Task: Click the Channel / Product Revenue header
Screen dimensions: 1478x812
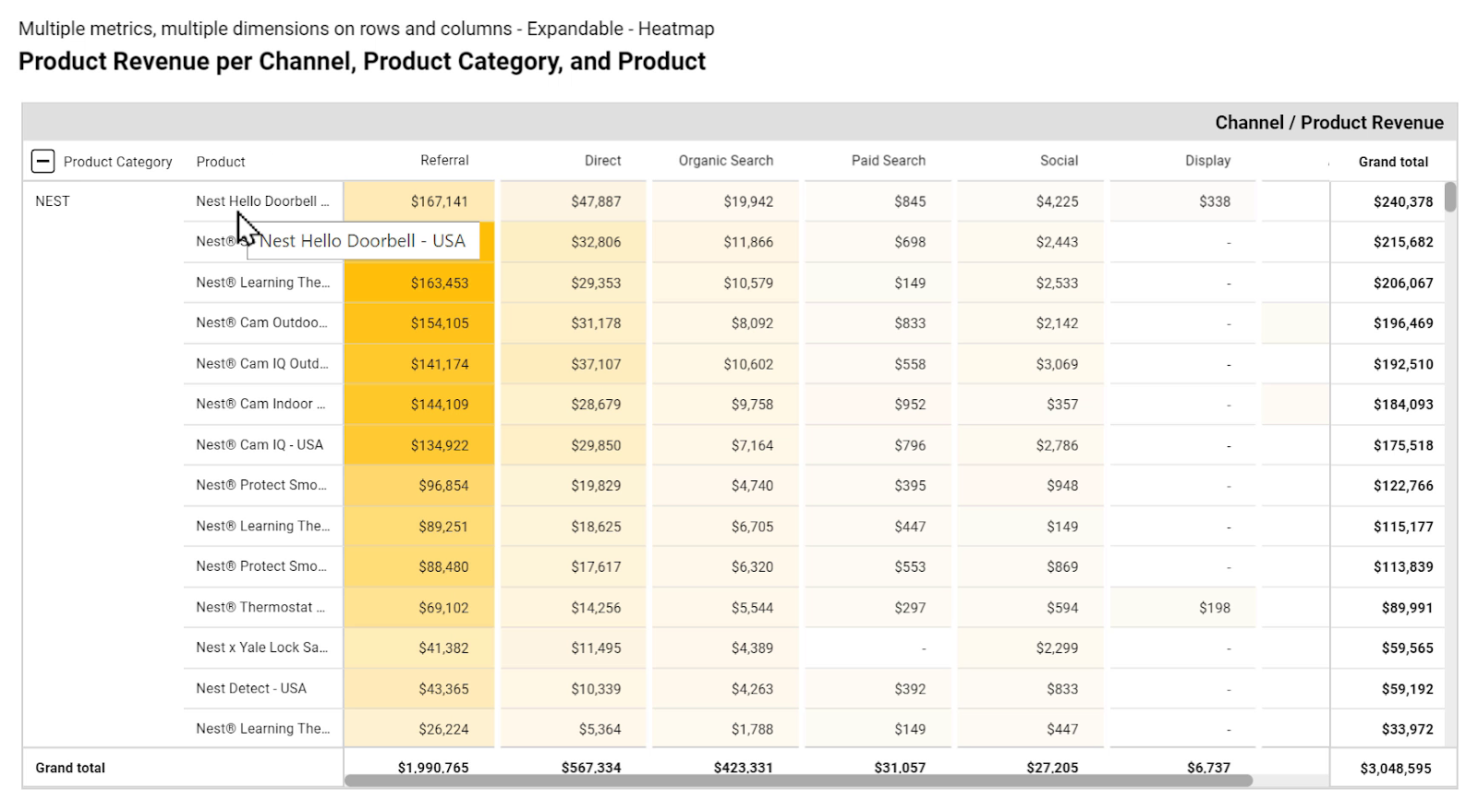Action: (x=1328, y=123)
